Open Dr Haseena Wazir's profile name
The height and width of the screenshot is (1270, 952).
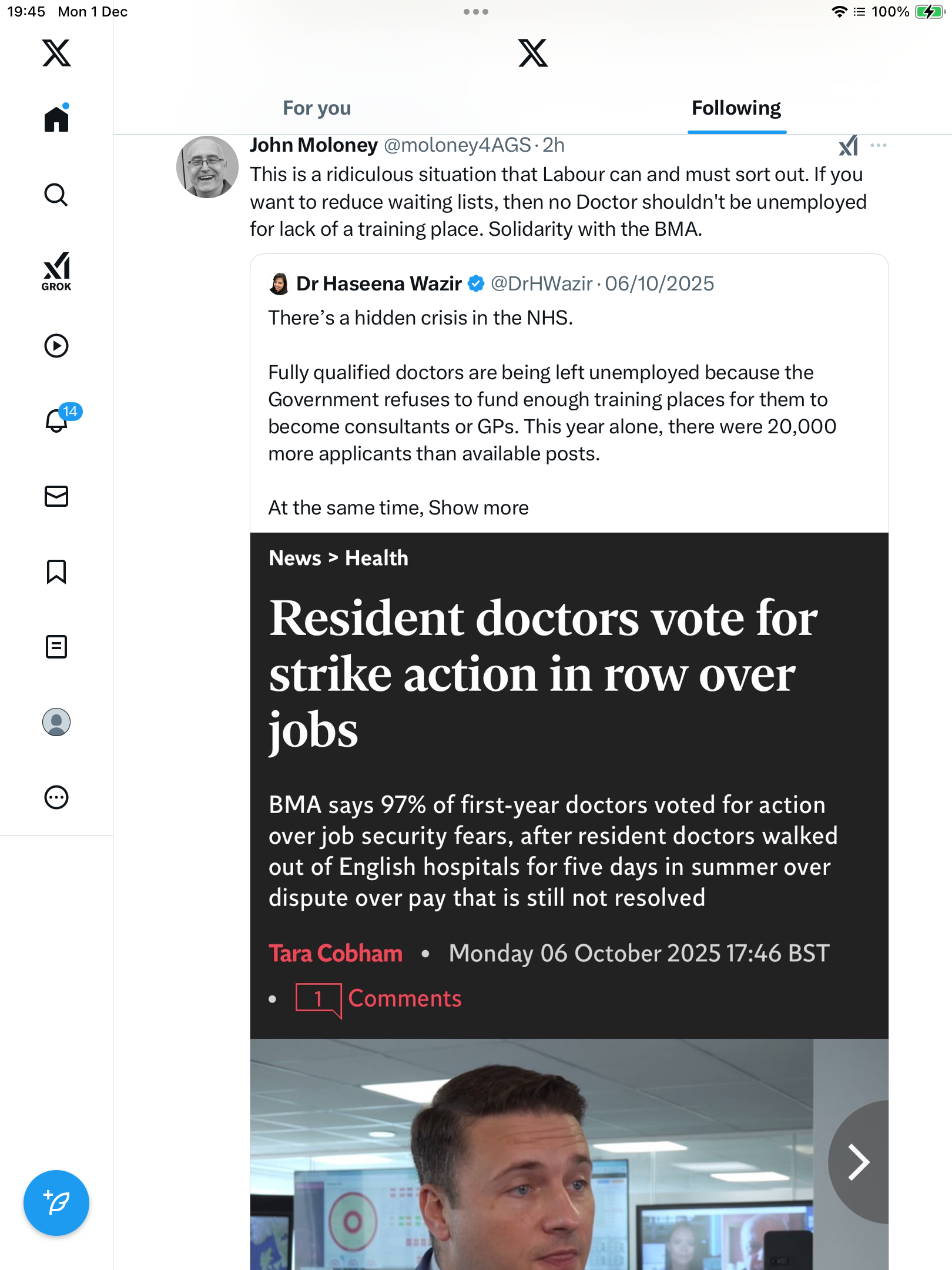pos(378,283)
